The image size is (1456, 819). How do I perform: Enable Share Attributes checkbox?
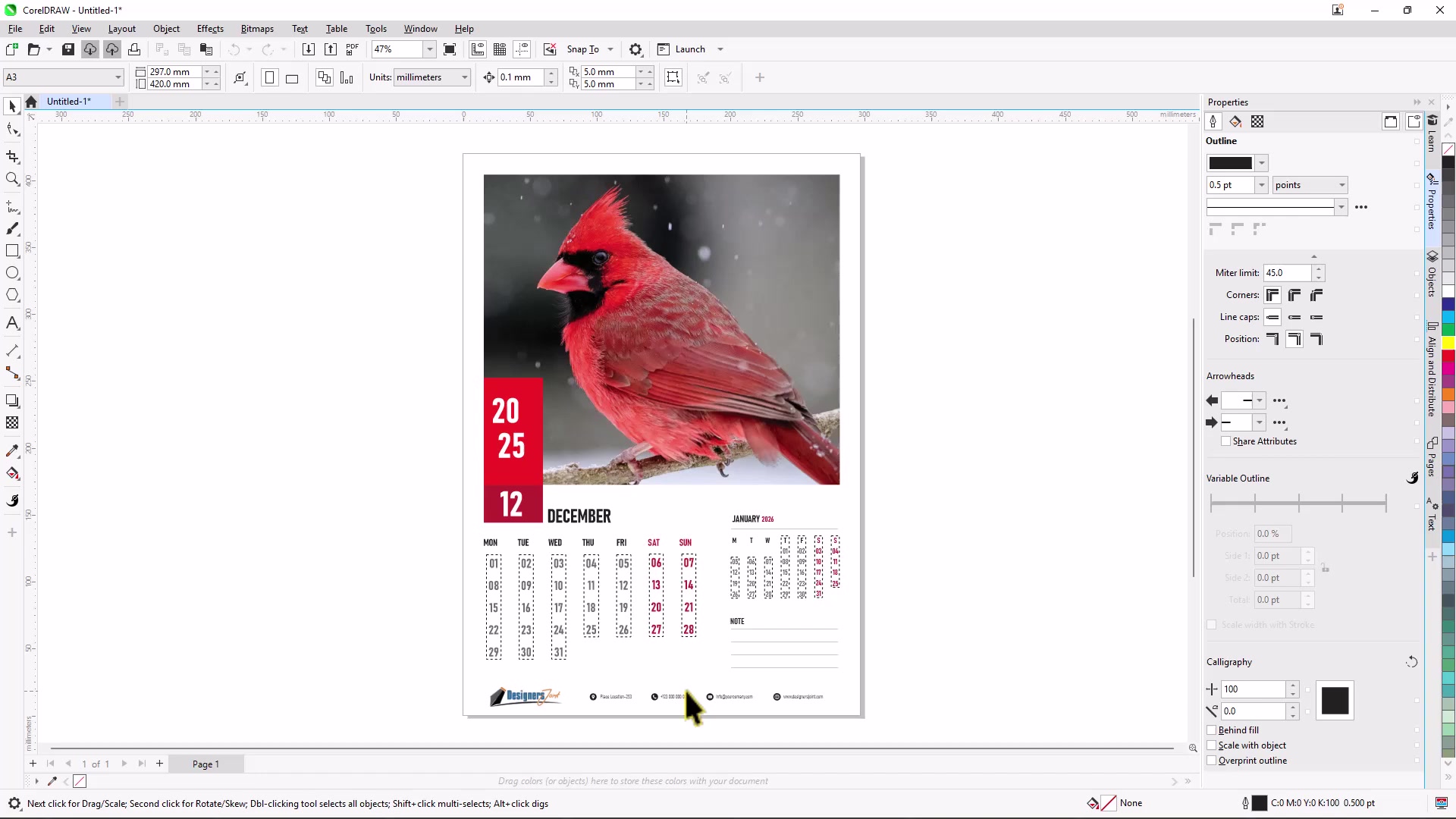click(x=1225, y=441)
